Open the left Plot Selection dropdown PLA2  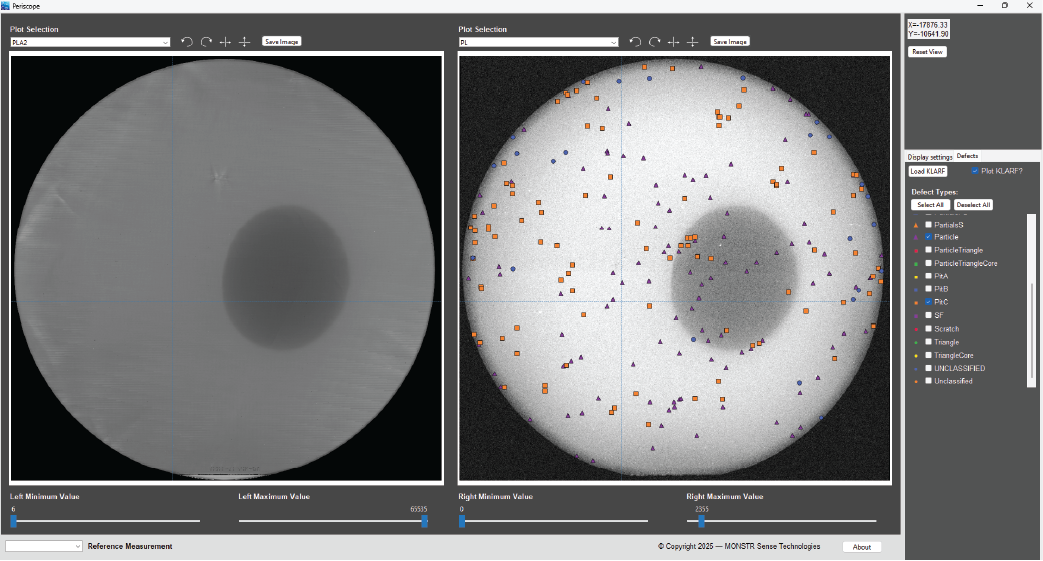pos(90,43)
